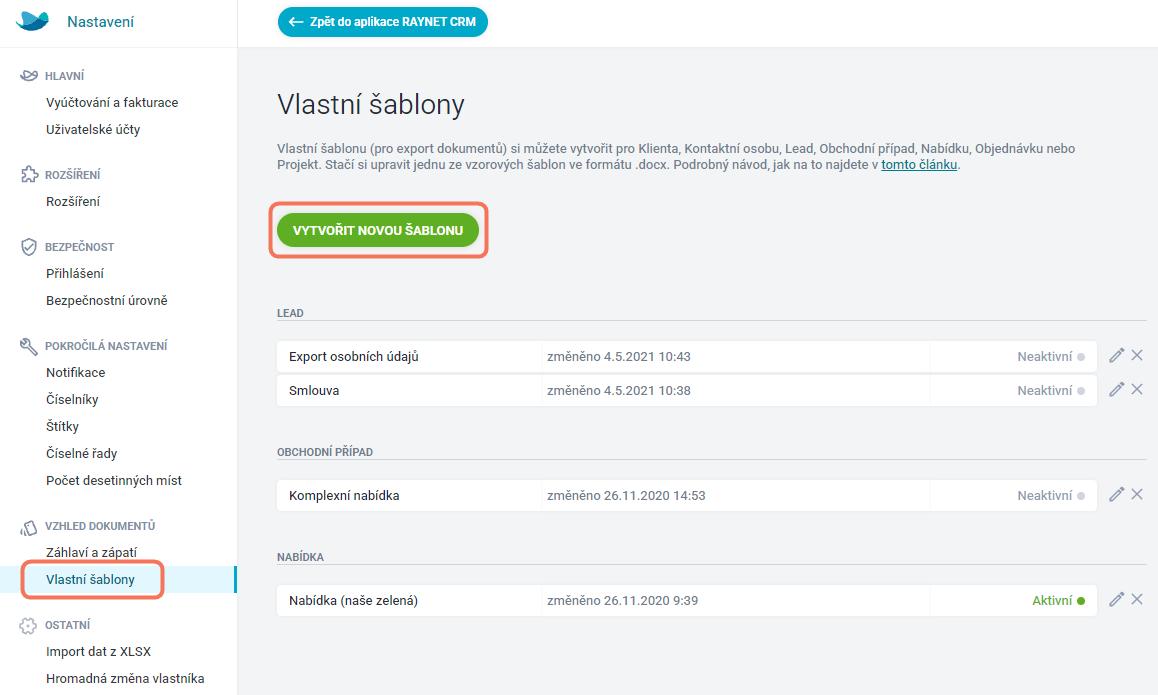
Task: Click the BEZPEČNOST shield icon
Action: (x=29, y=247)
